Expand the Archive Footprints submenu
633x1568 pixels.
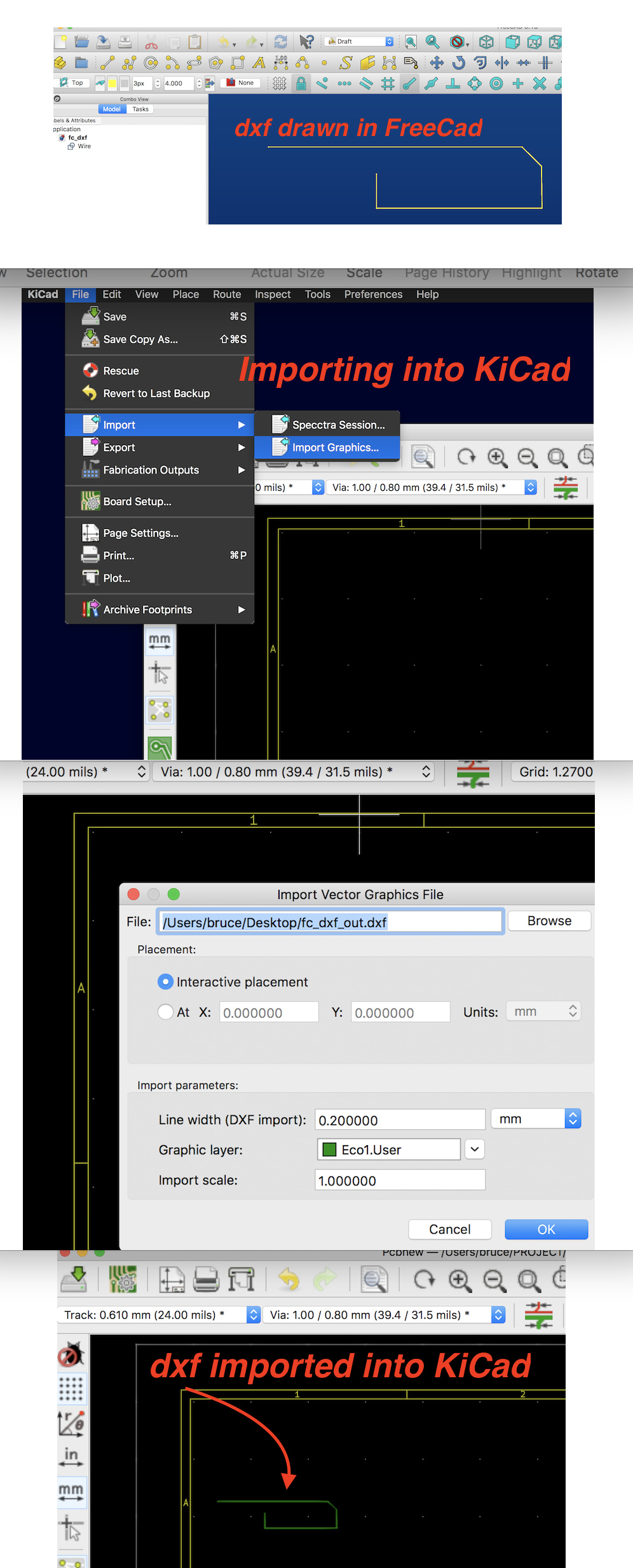coord(160,609)
